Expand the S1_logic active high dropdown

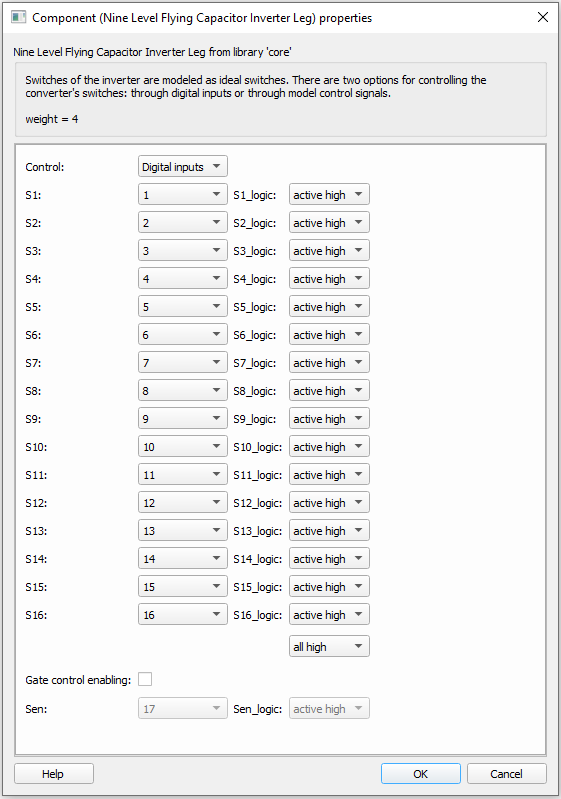(x=329, y=195)
